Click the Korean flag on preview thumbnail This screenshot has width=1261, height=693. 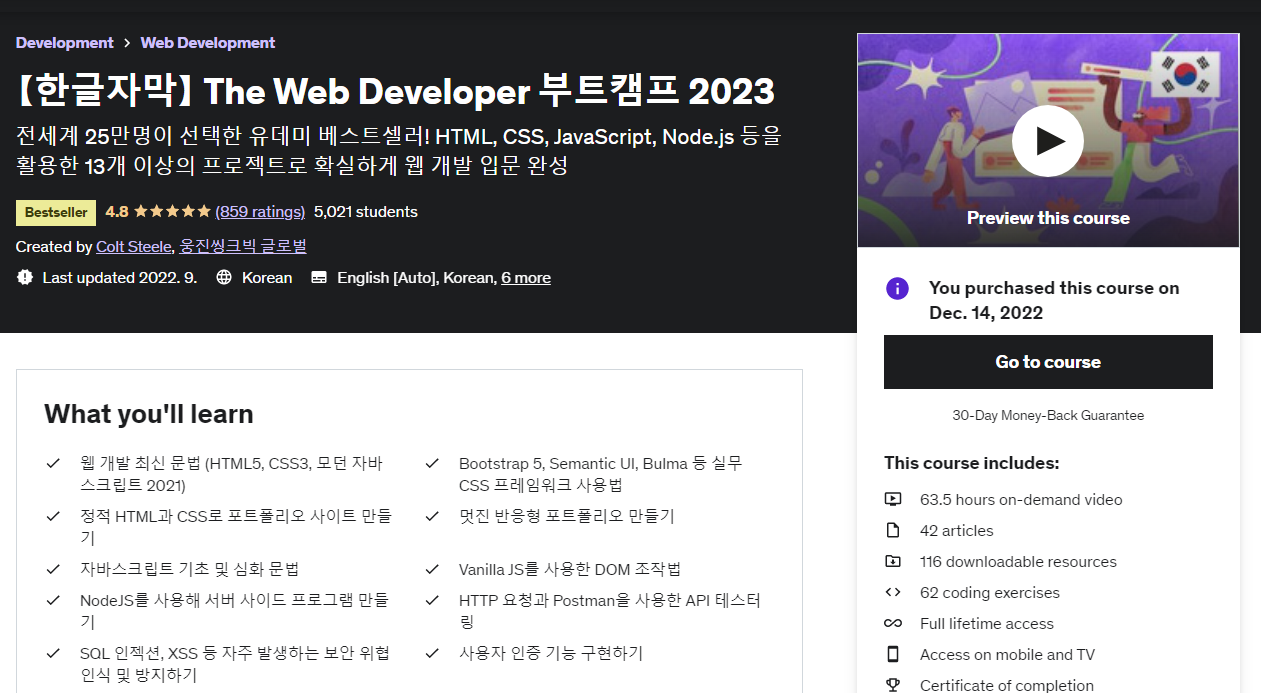1187,75
